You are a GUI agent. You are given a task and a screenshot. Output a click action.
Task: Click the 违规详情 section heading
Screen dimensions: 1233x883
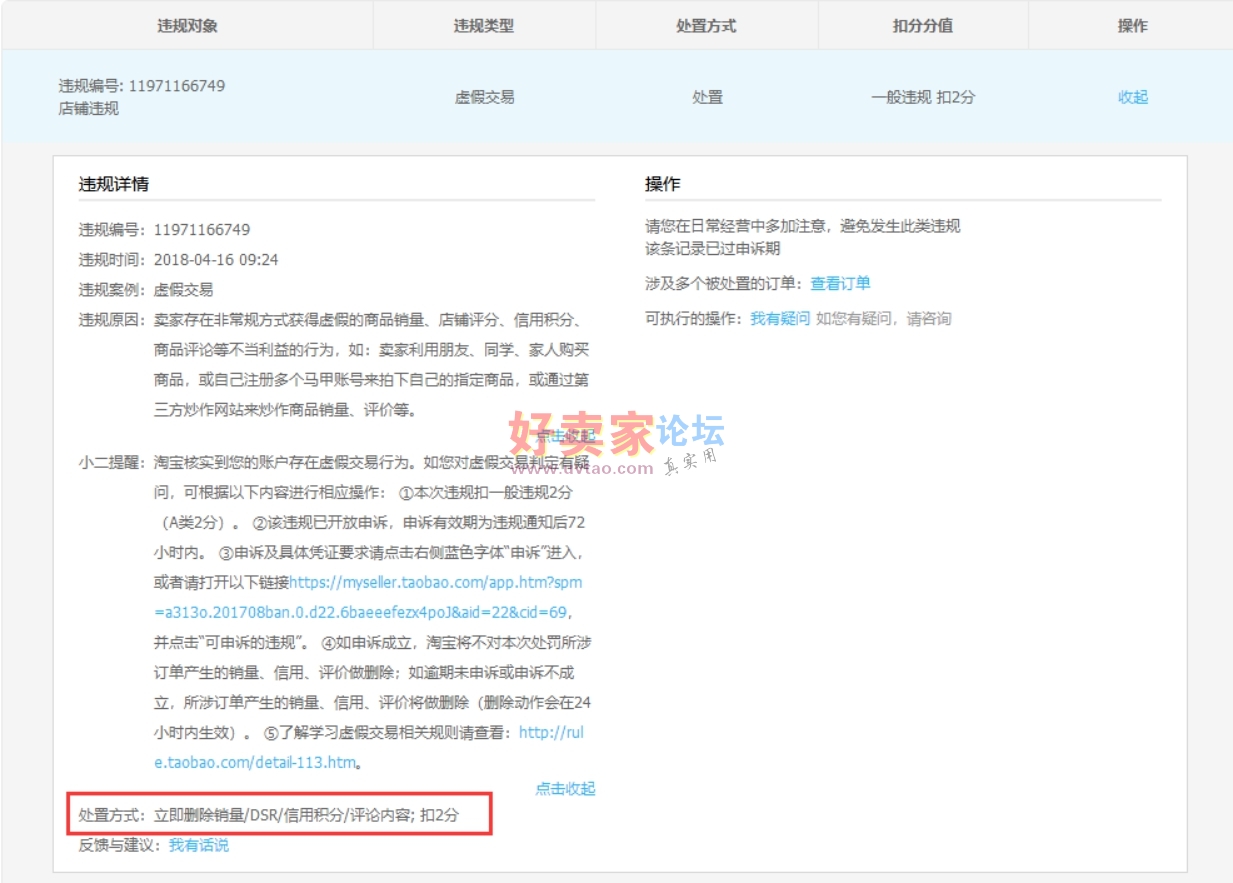click(x=115, y=184)
